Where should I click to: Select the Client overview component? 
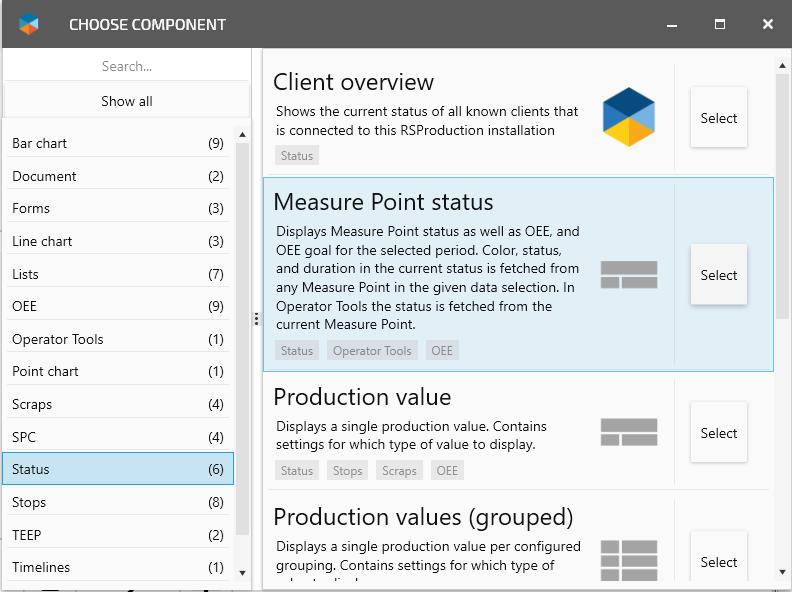pos(718,118)
